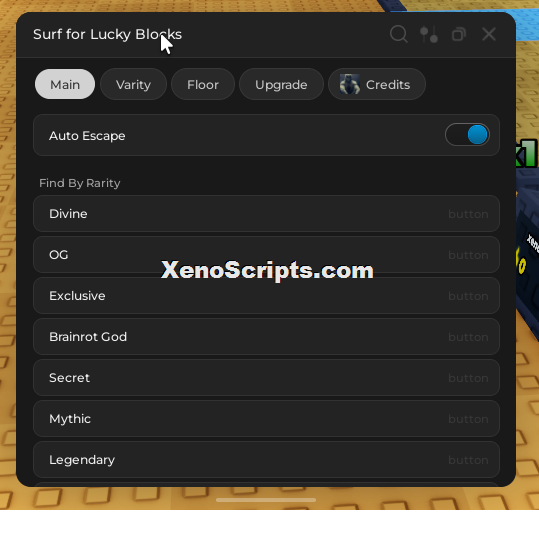Find brainrots by OG rarity
The image size is (539, 540).
point(266,255)
